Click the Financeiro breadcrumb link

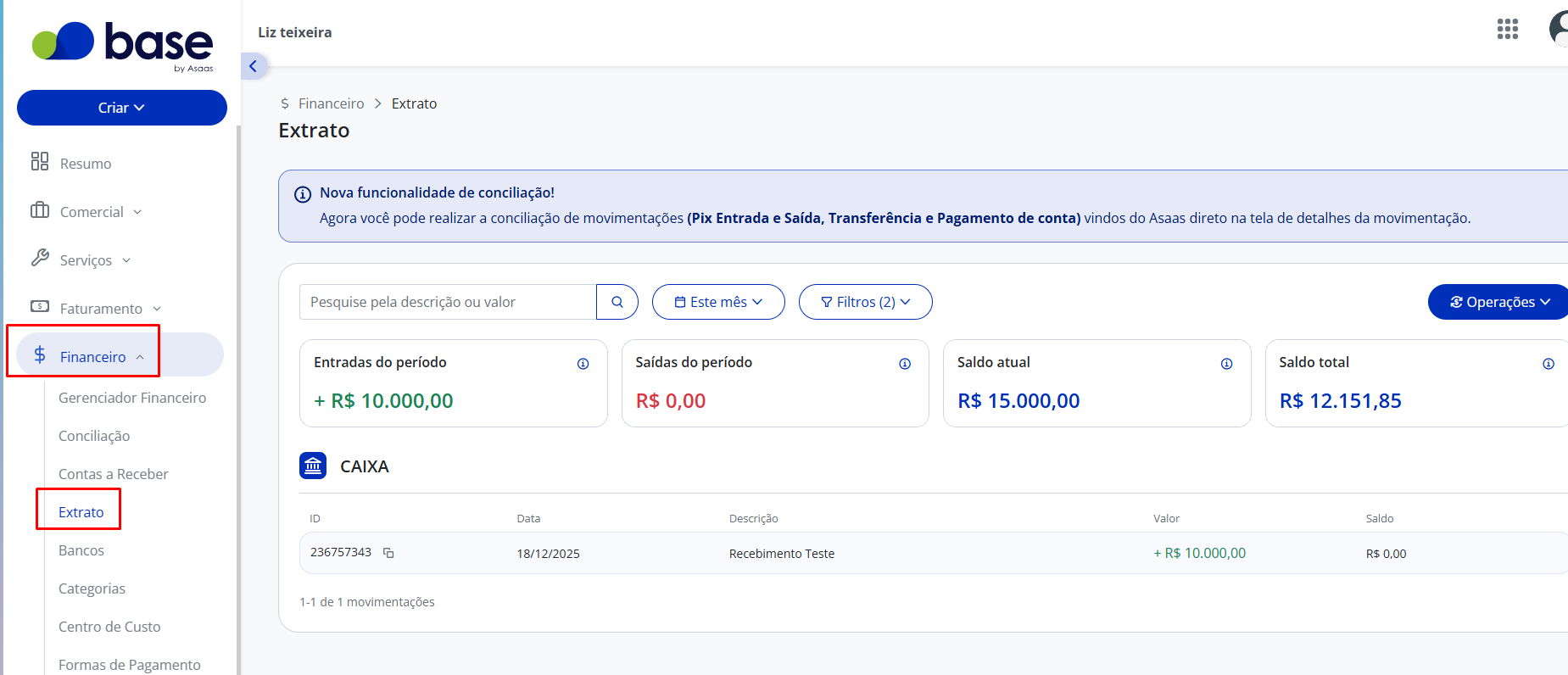pos(331,103)
